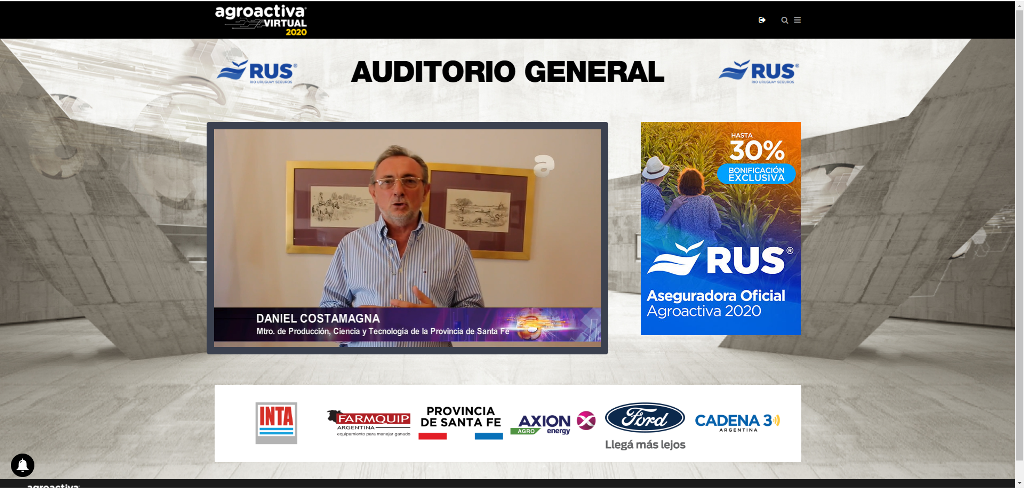Open the RUS 30% bonificación ad banner
The width and height of the screenshot is (1024, 488).
pyautogui.click(x=720, y=228)
